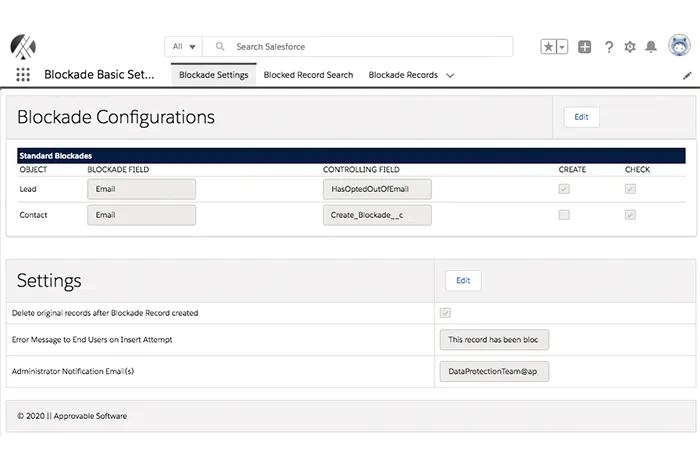Click the Contact object label
The height and width of the screenshot is (467, 700).
[x=33, y=215]
